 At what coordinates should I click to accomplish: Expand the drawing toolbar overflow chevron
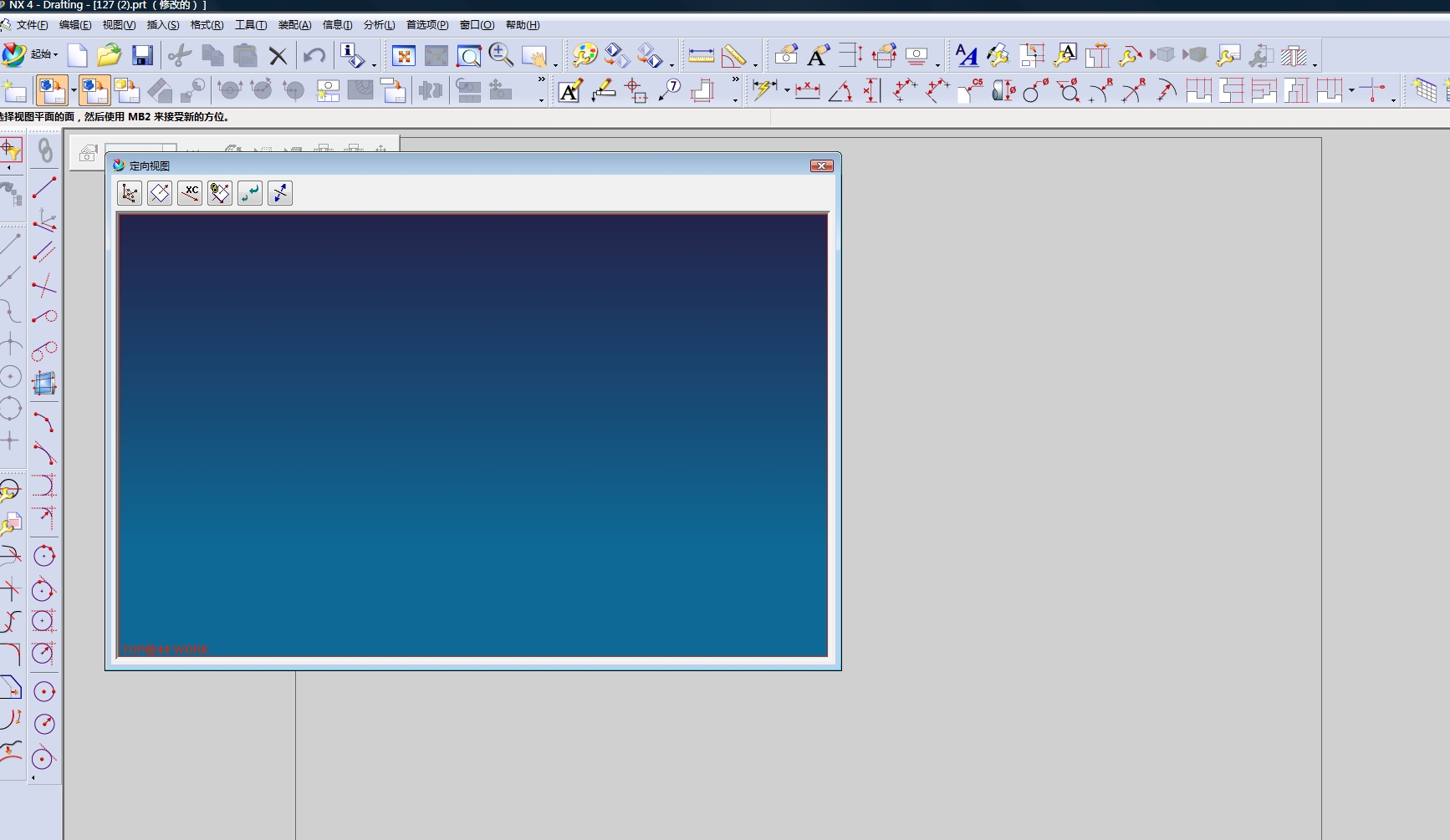pos(542,80)
